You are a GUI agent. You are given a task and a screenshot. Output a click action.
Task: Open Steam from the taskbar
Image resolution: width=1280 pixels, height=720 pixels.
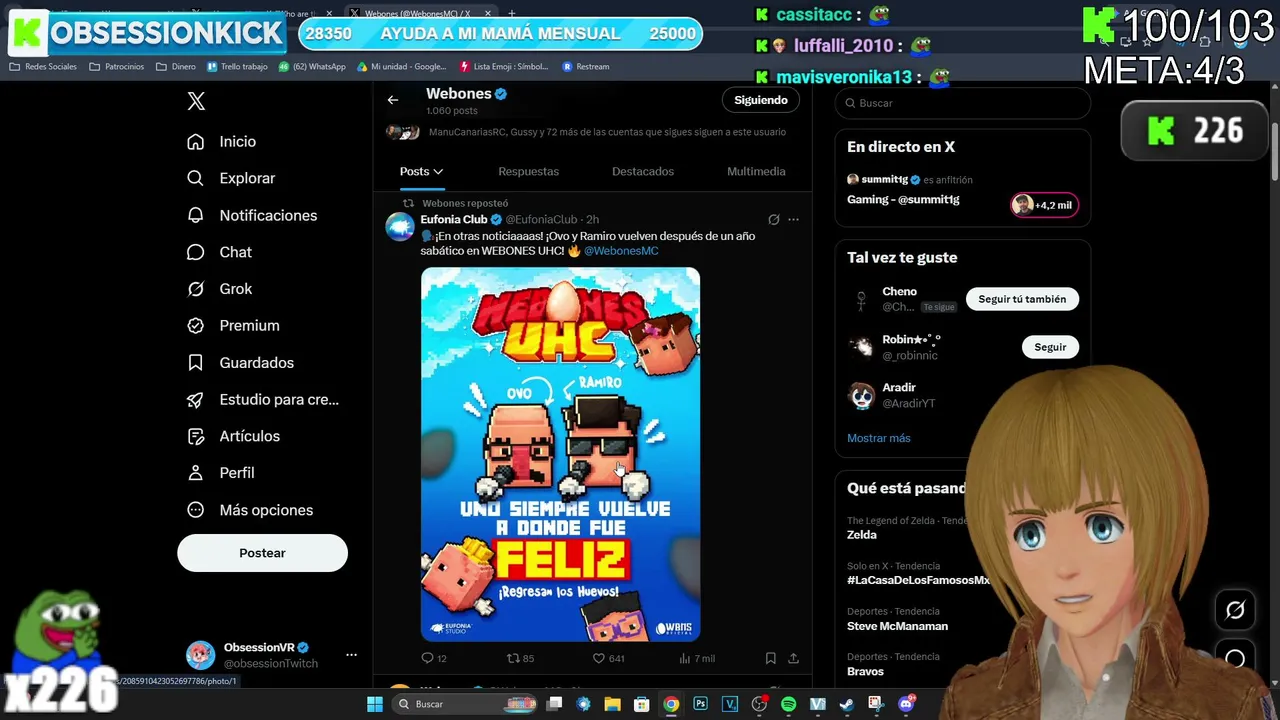tap(846, 704)
